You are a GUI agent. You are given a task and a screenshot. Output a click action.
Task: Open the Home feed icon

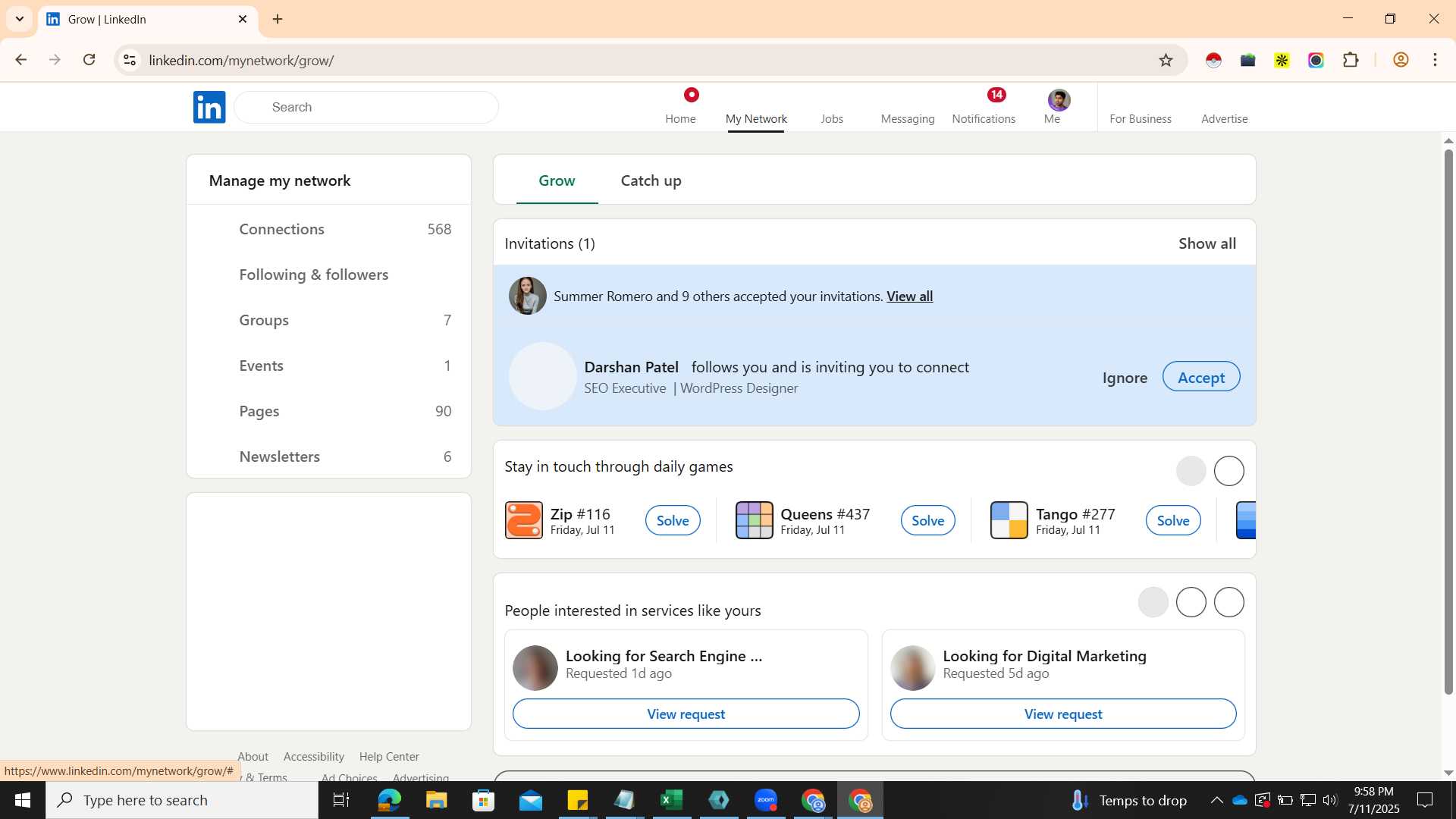point(680,107)
